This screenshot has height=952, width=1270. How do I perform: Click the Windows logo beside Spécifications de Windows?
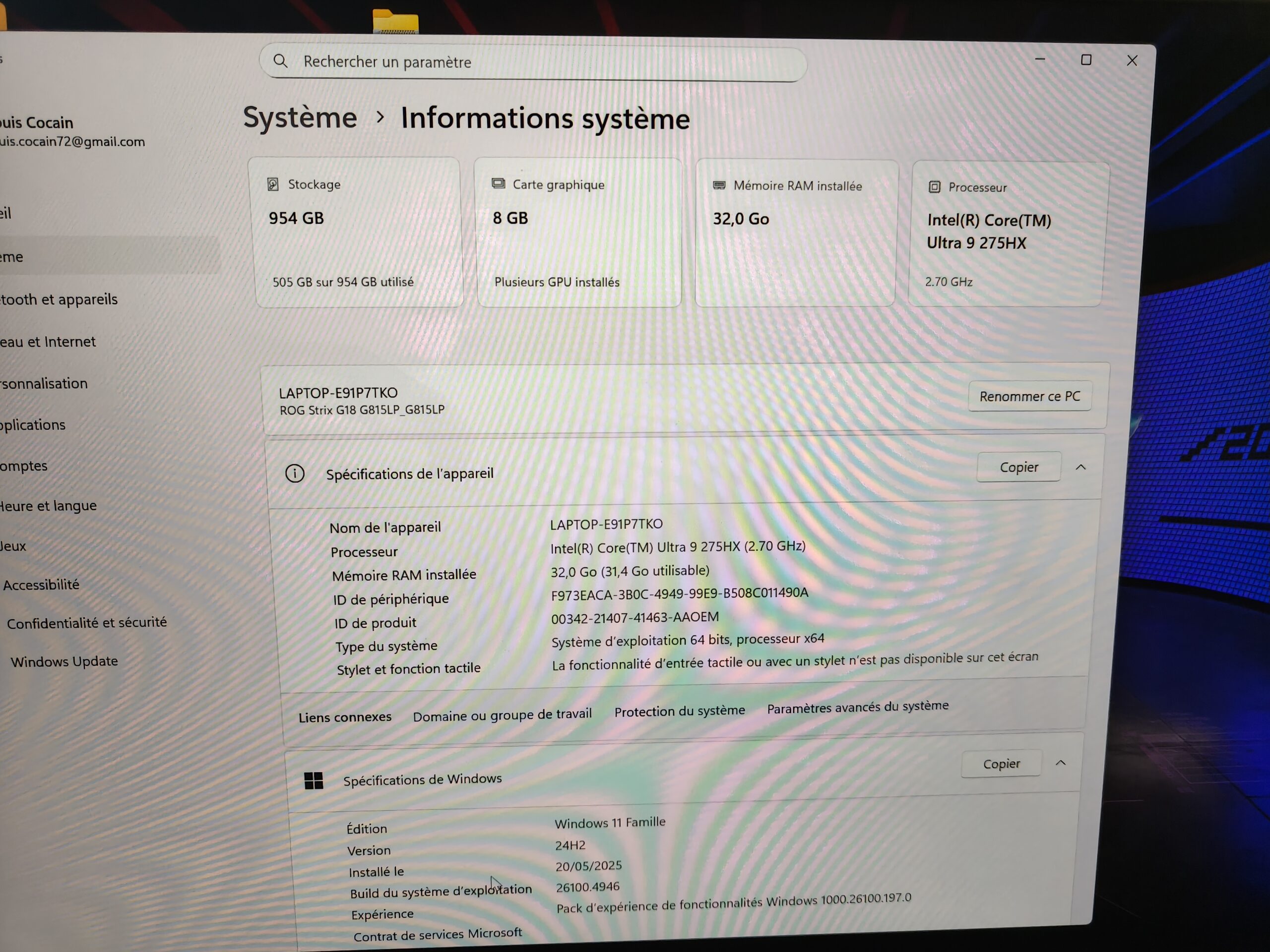coord(314,780)
